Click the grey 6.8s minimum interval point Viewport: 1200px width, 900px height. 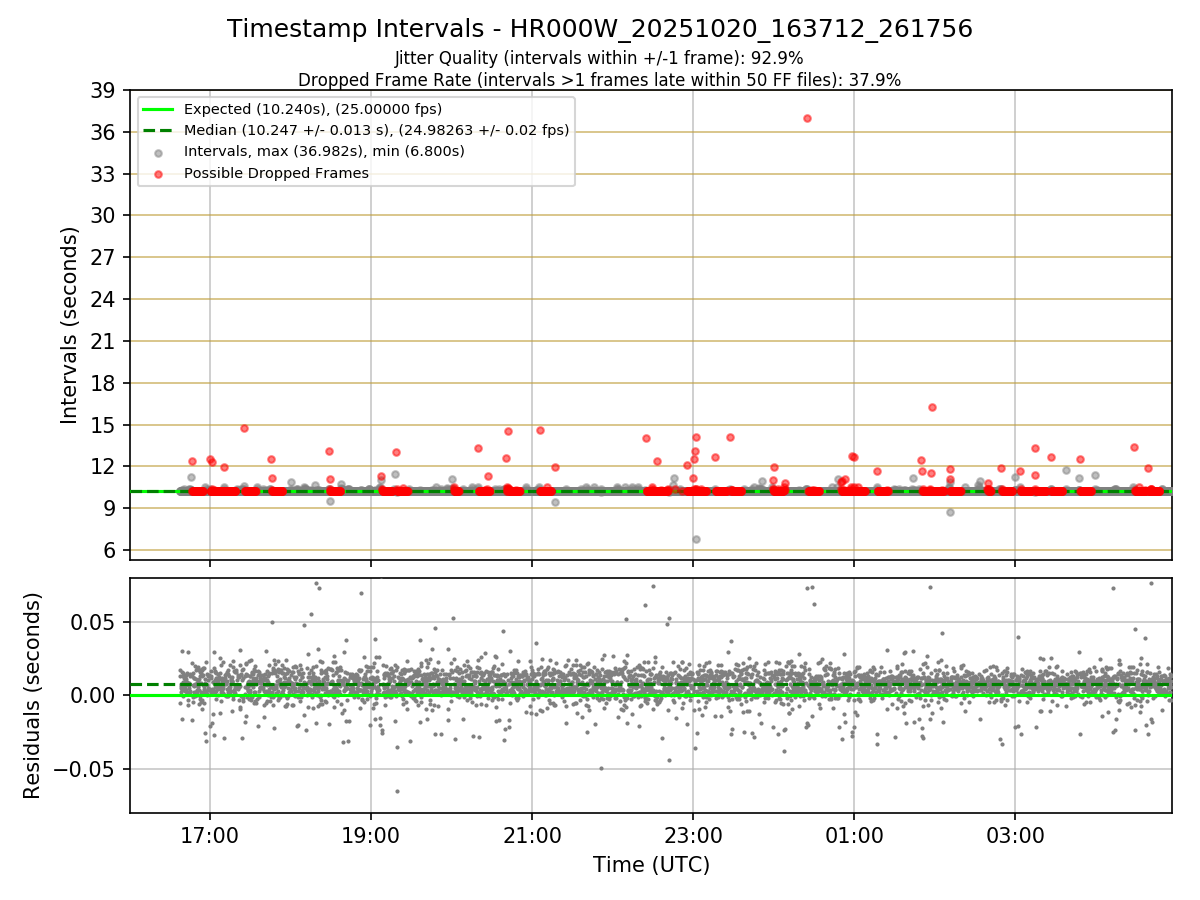click(x=696, y=539)
